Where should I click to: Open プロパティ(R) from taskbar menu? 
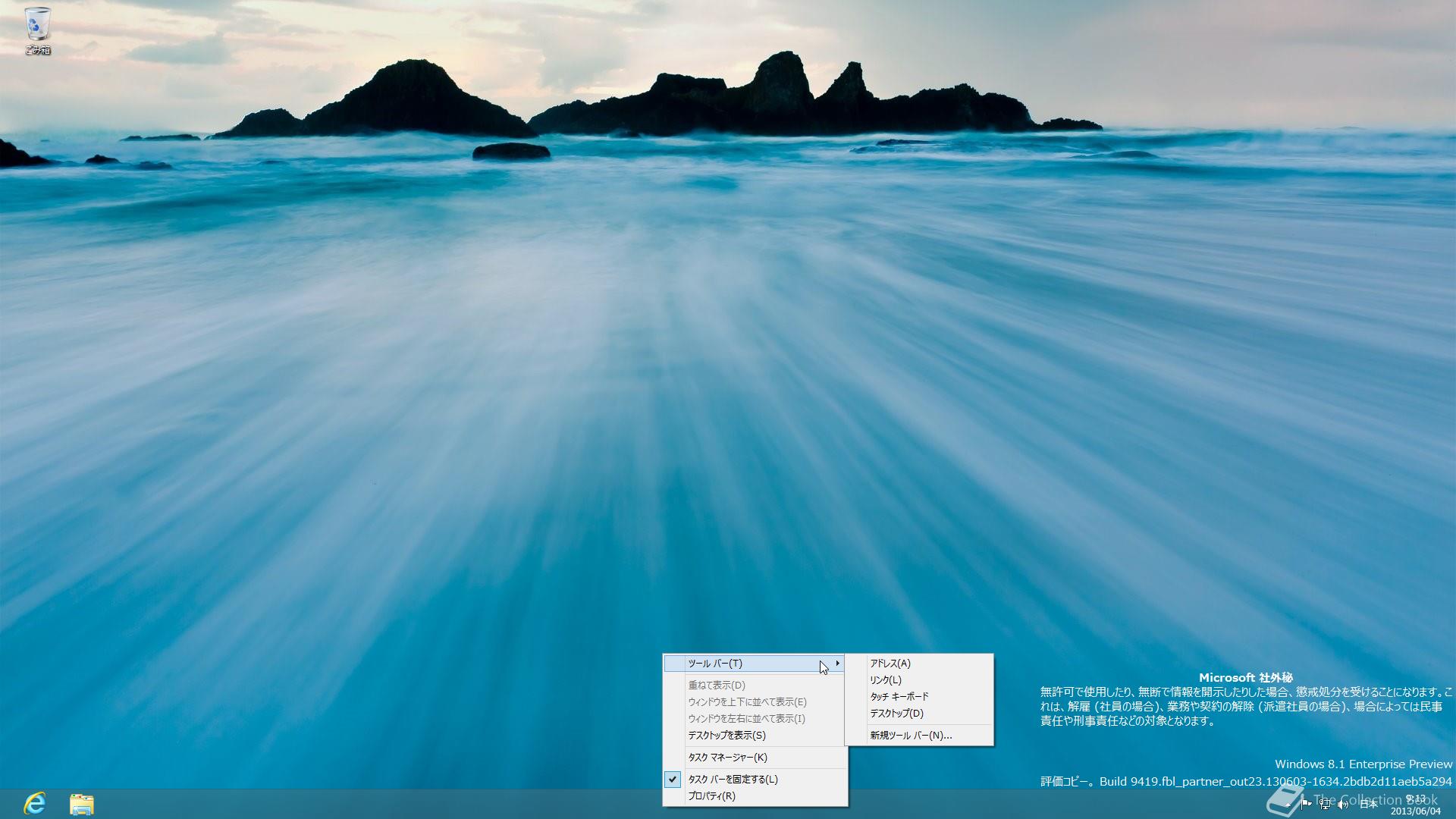755,796
